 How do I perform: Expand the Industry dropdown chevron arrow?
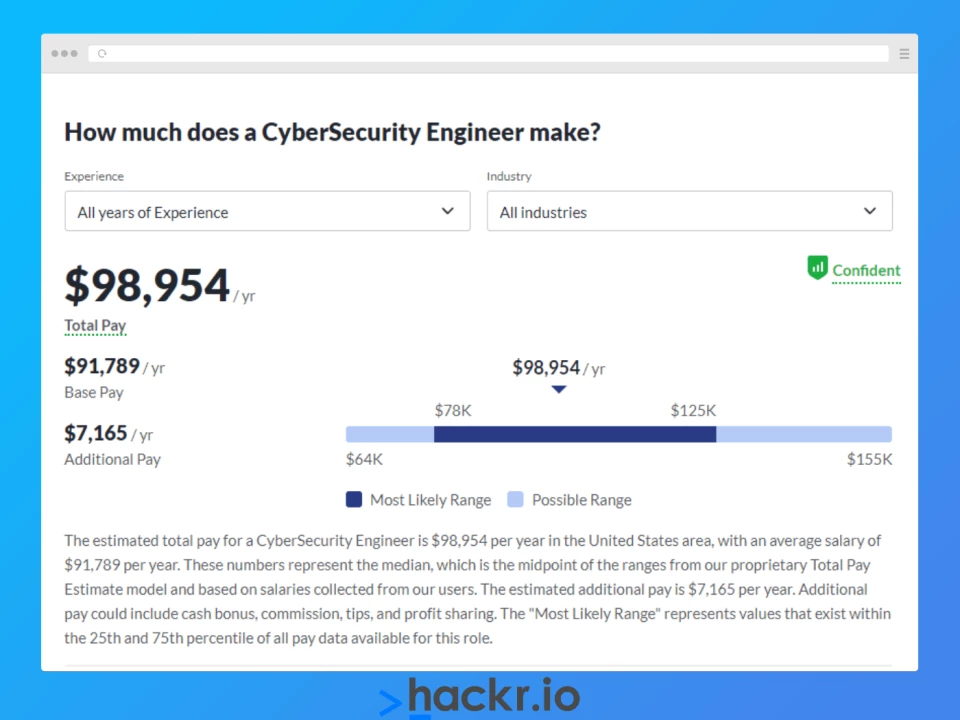point(869,211)
